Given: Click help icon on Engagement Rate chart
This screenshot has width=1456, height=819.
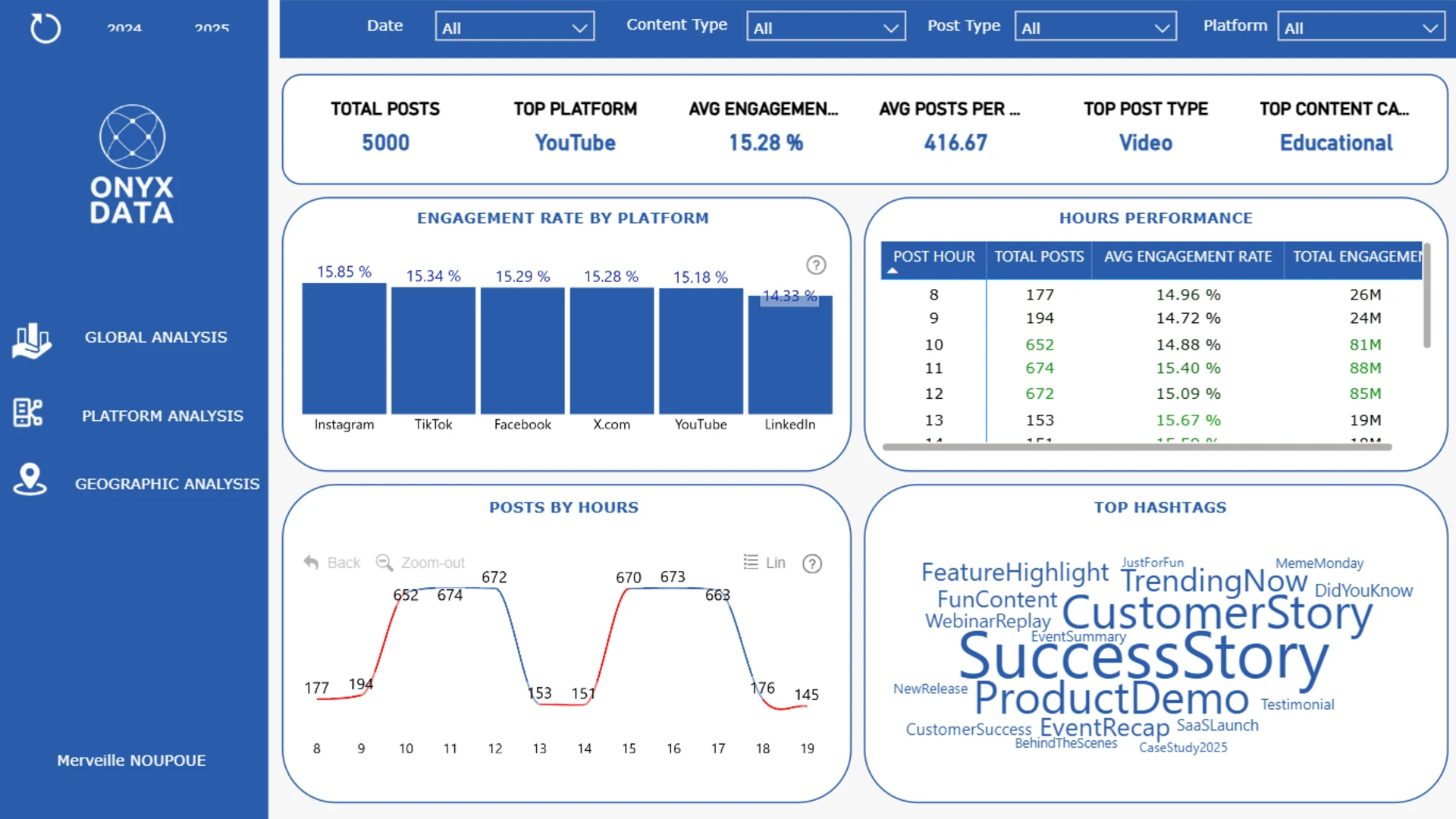Looking at the screenshot, I should click(x=816, y=265).
